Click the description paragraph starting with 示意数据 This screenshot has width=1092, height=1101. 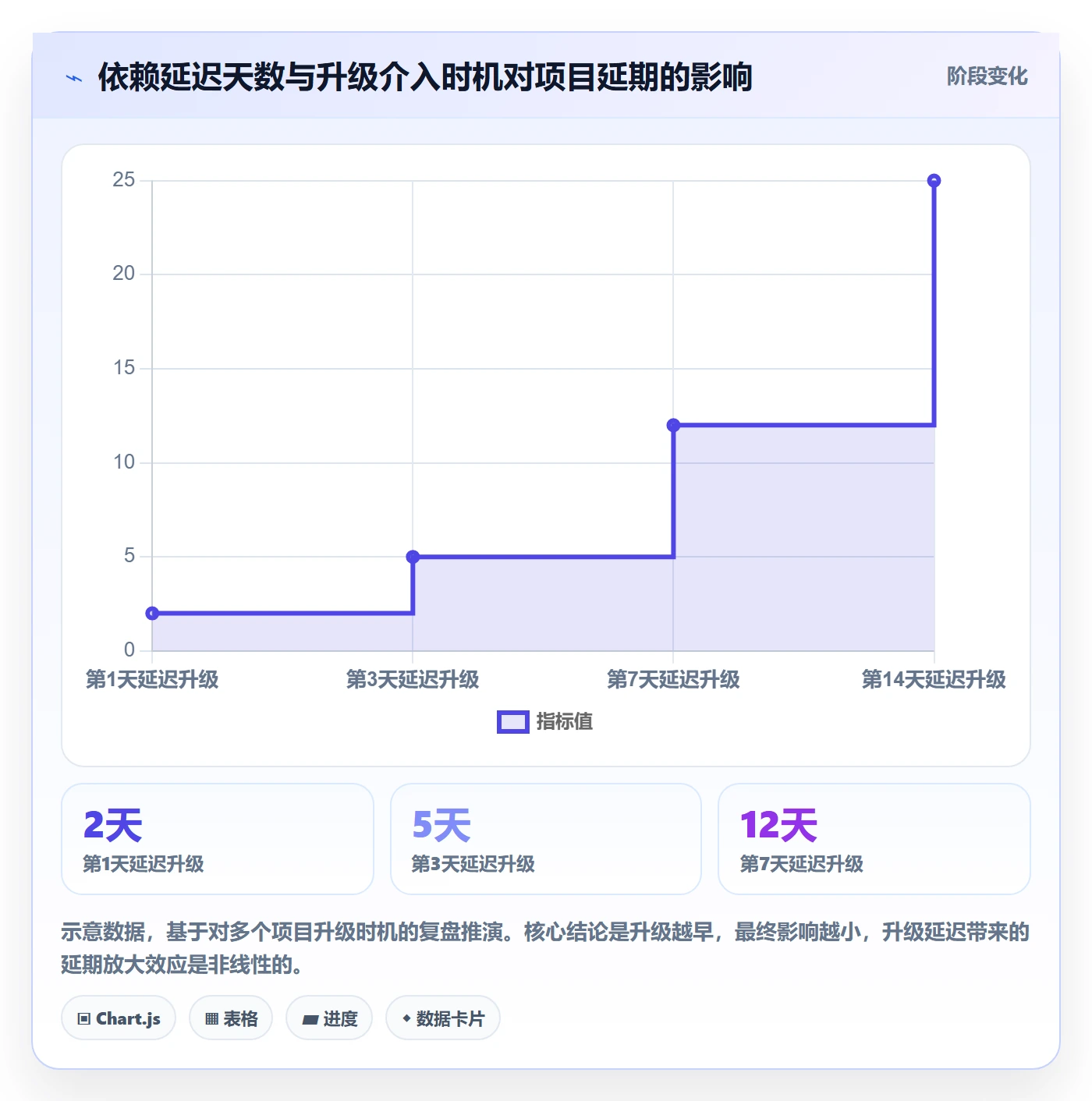tap(545, 948)
